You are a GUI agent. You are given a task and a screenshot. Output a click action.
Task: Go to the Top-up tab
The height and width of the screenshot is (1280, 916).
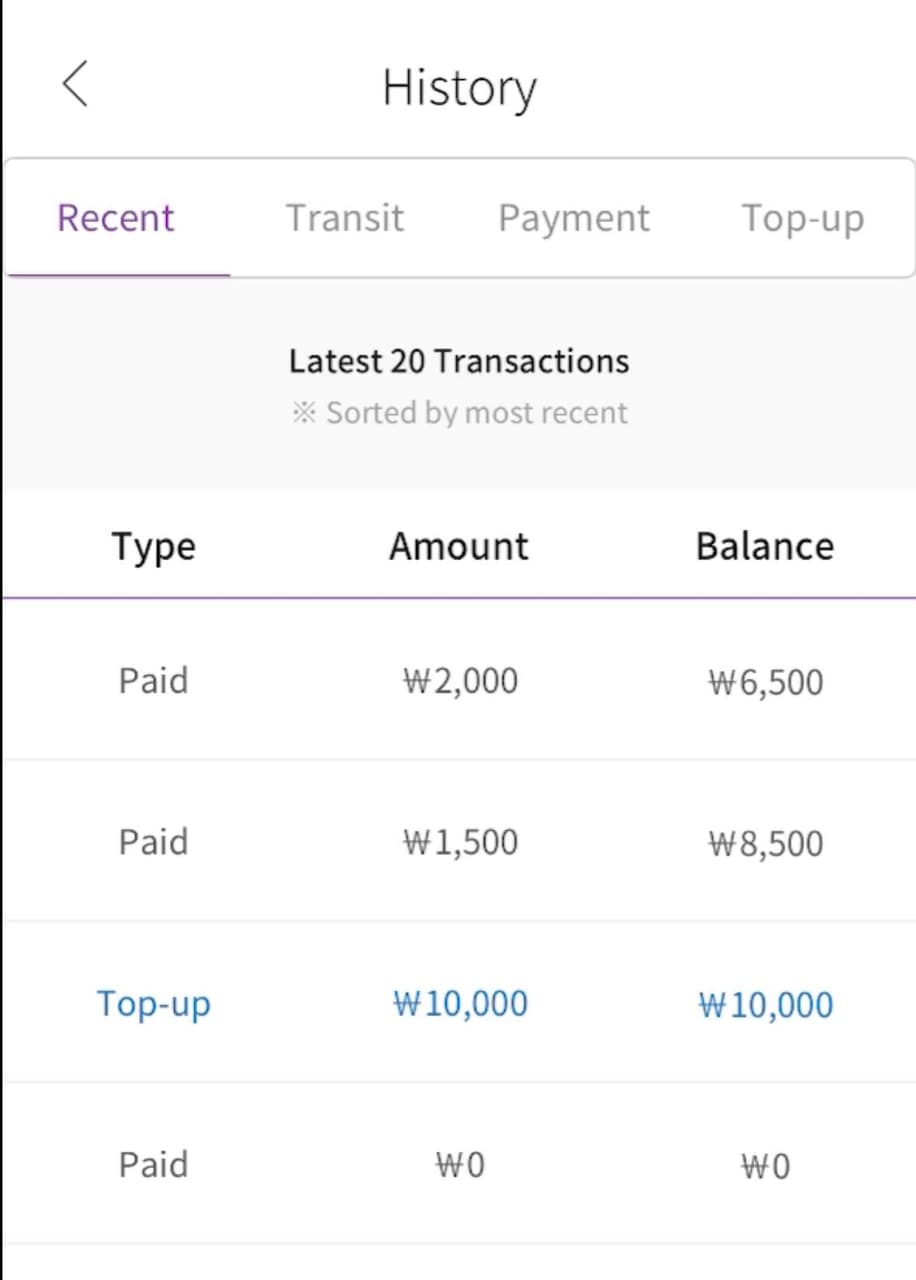pyautogui.click(x=802, y=217)
